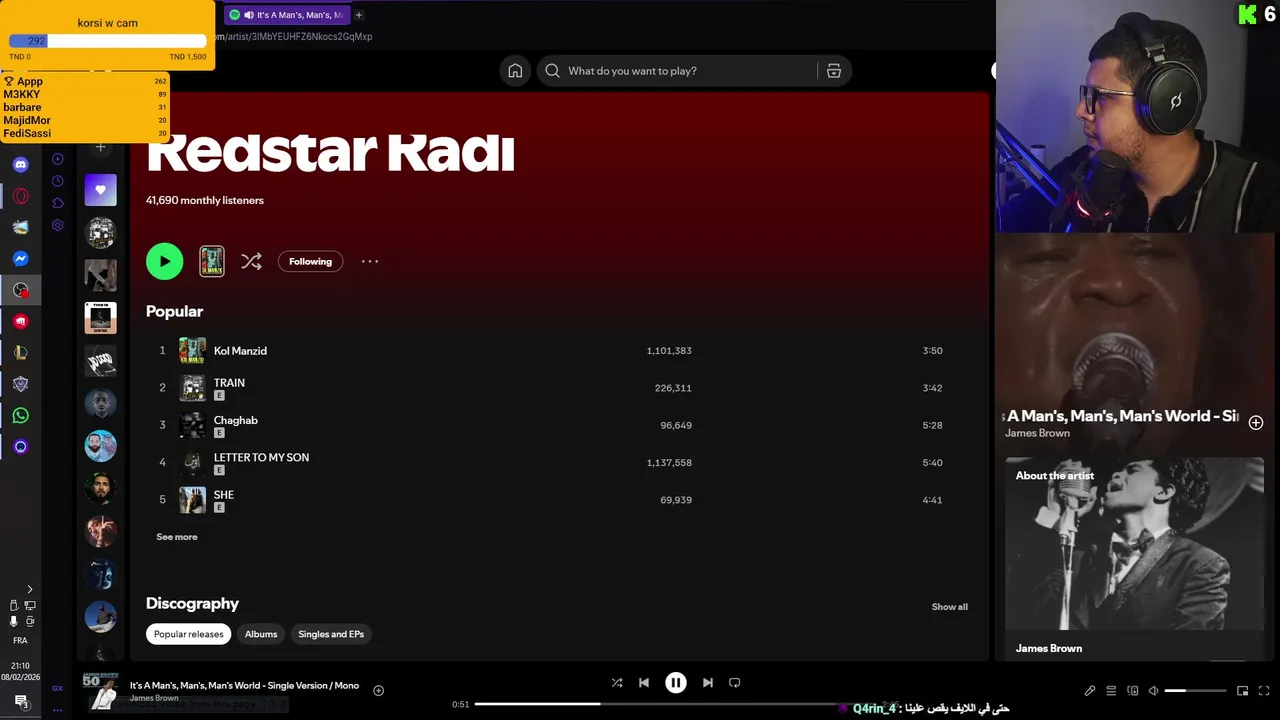Click the search magnifier icon
This screenshot has height=720, width=1280.
[552, 71]
